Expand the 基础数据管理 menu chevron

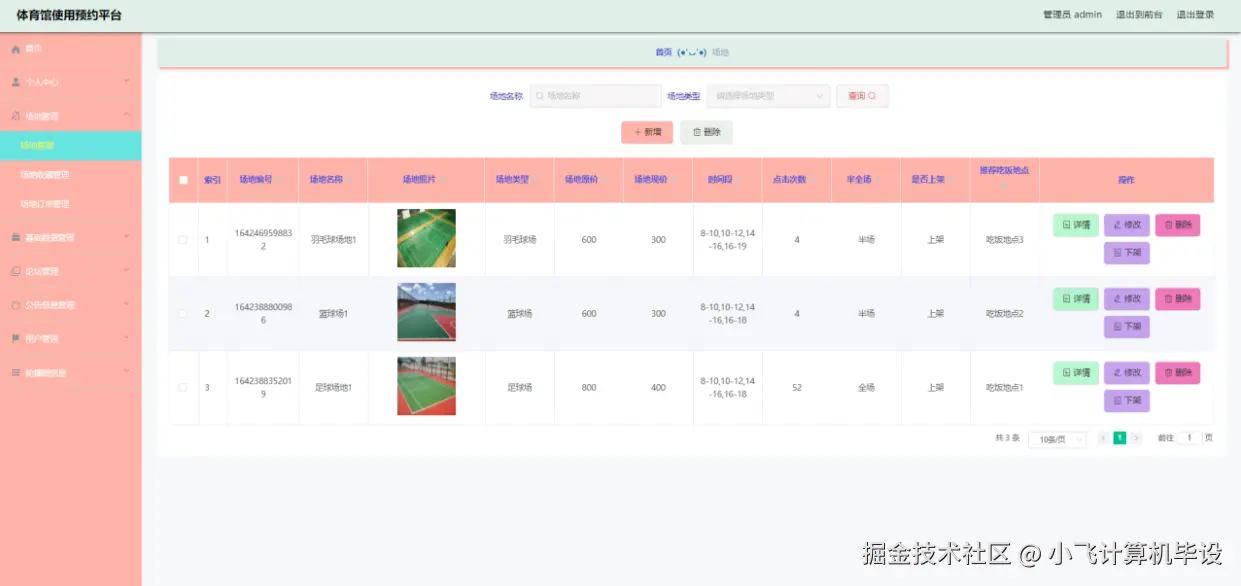[126, 237]
